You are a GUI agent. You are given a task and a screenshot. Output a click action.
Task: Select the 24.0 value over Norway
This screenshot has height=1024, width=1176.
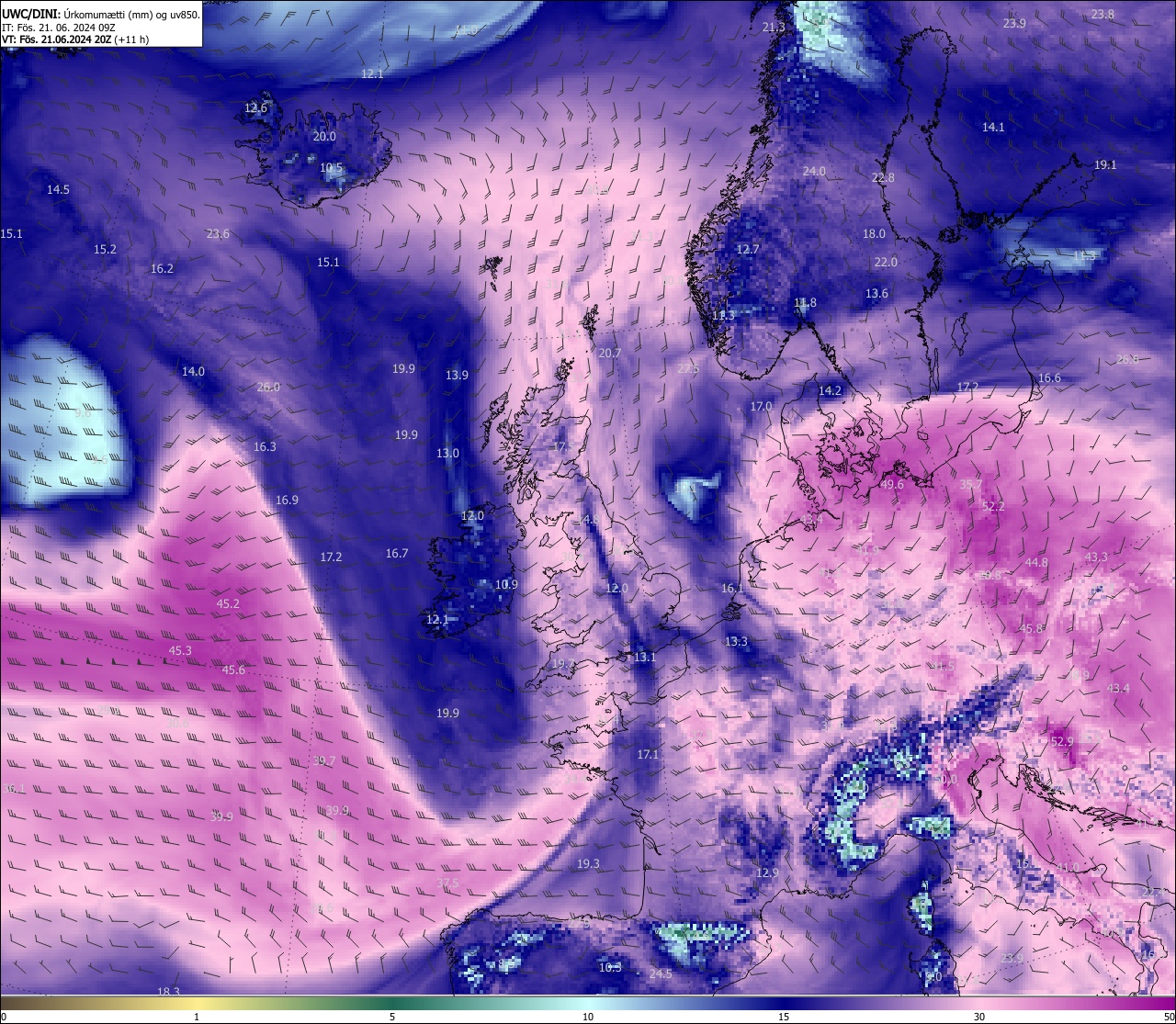click(814, 172)
